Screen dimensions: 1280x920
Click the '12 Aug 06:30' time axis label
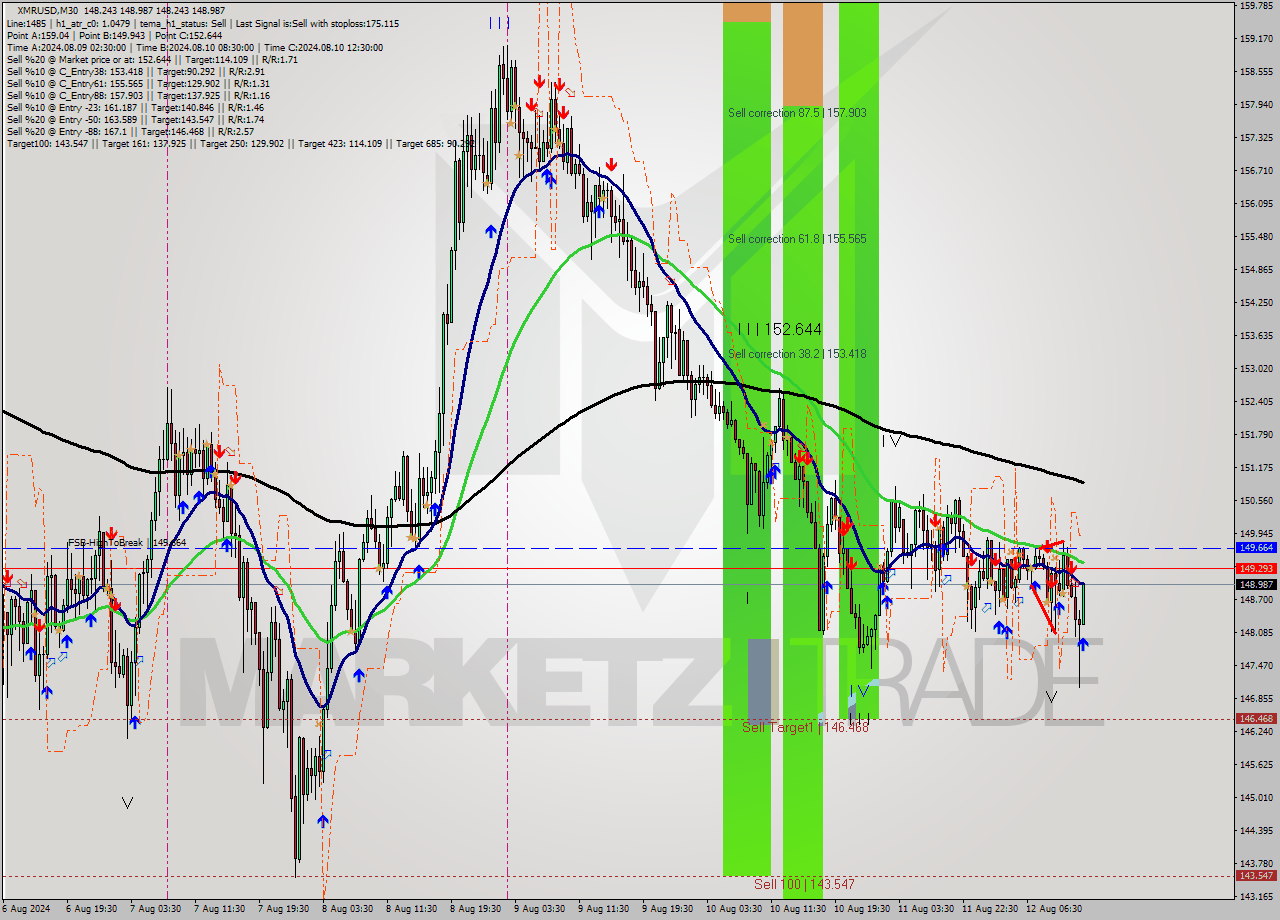pyautogui.click(x=1052, y=909)
